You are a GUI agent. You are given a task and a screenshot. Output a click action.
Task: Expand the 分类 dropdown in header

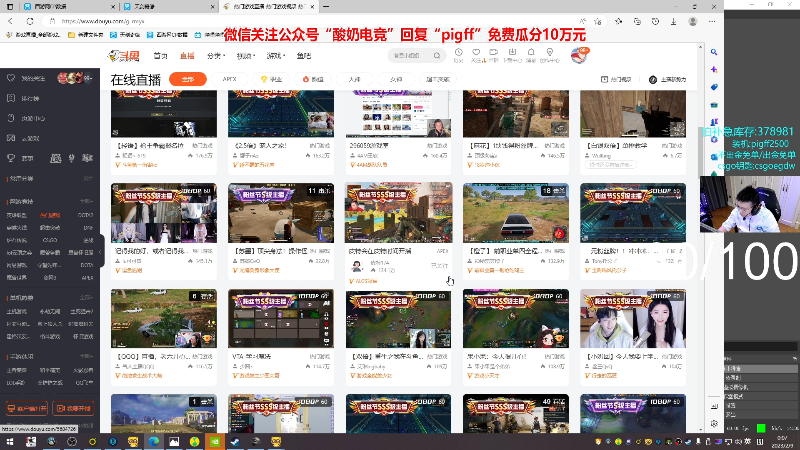(x=216, y=56)
